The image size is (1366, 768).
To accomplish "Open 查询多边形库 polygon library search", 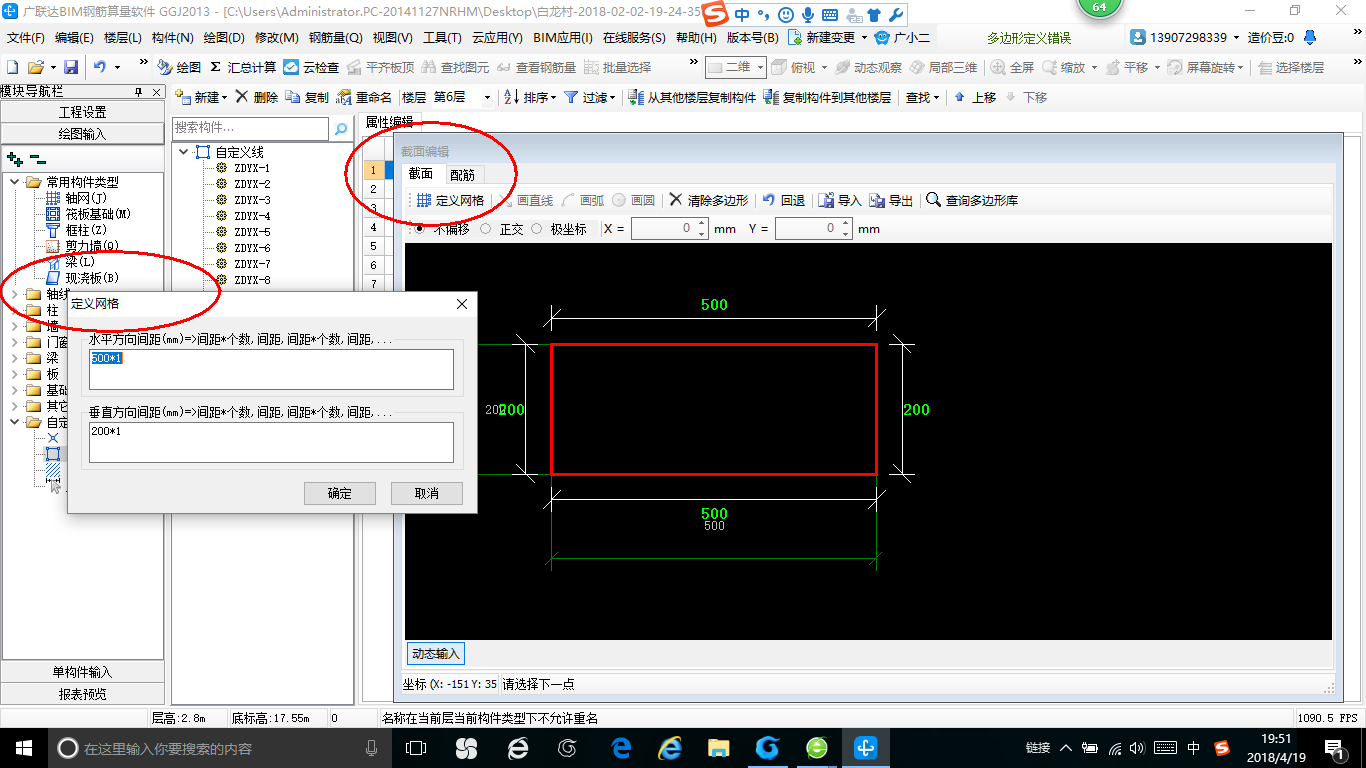I will click(x=972, y=200).
